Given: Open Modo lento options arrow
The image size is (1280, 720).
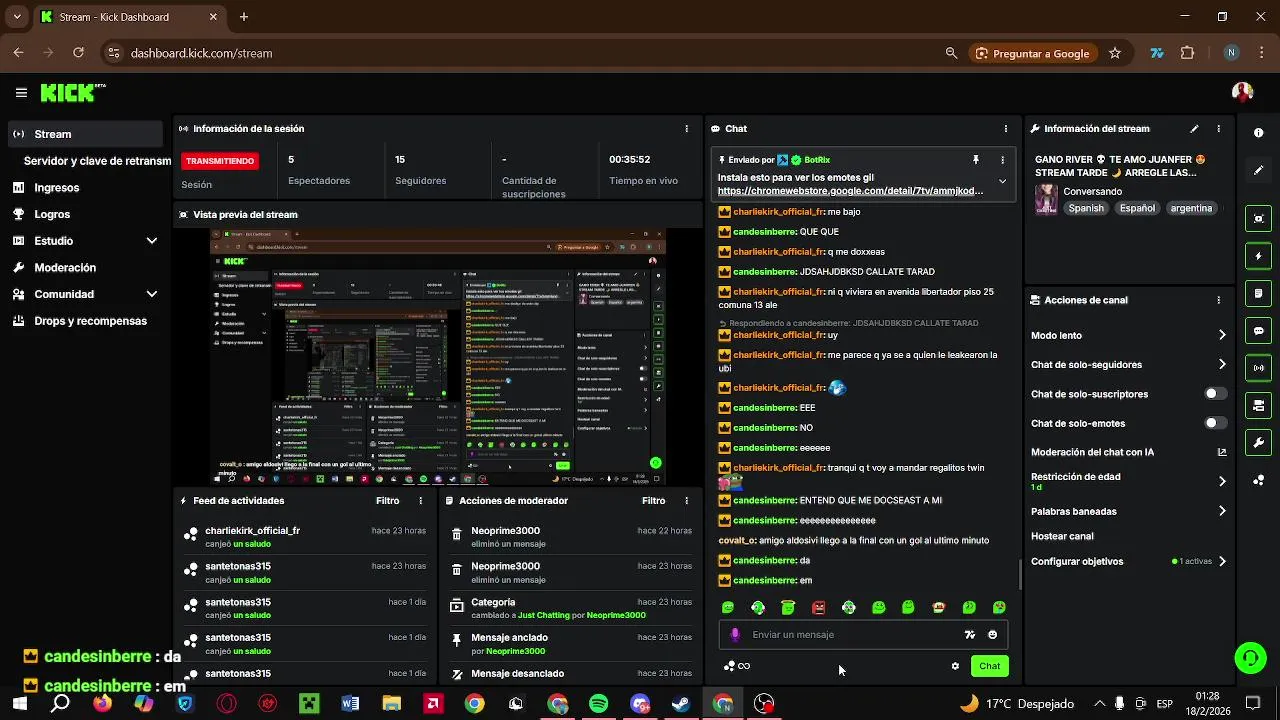Looking at the screenshot, I should point(1222,335).
